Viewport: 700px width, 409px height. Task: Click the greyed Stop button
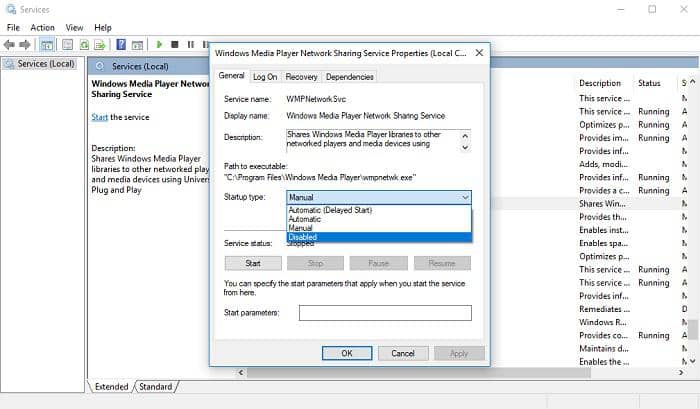[315, 263]
